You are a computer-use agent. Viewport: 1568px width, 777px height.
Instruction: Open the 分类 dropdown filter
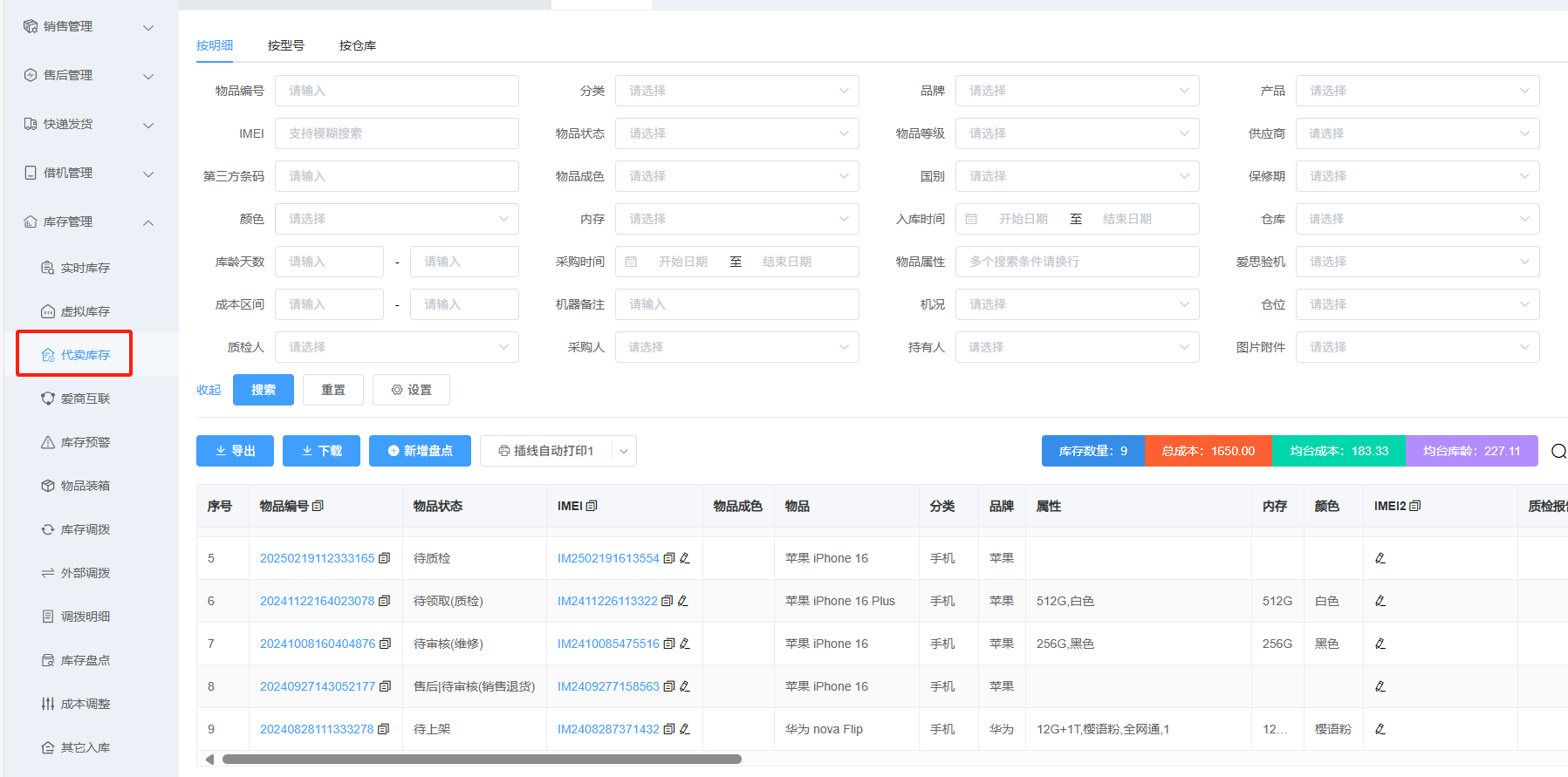(x=736, y=91)
